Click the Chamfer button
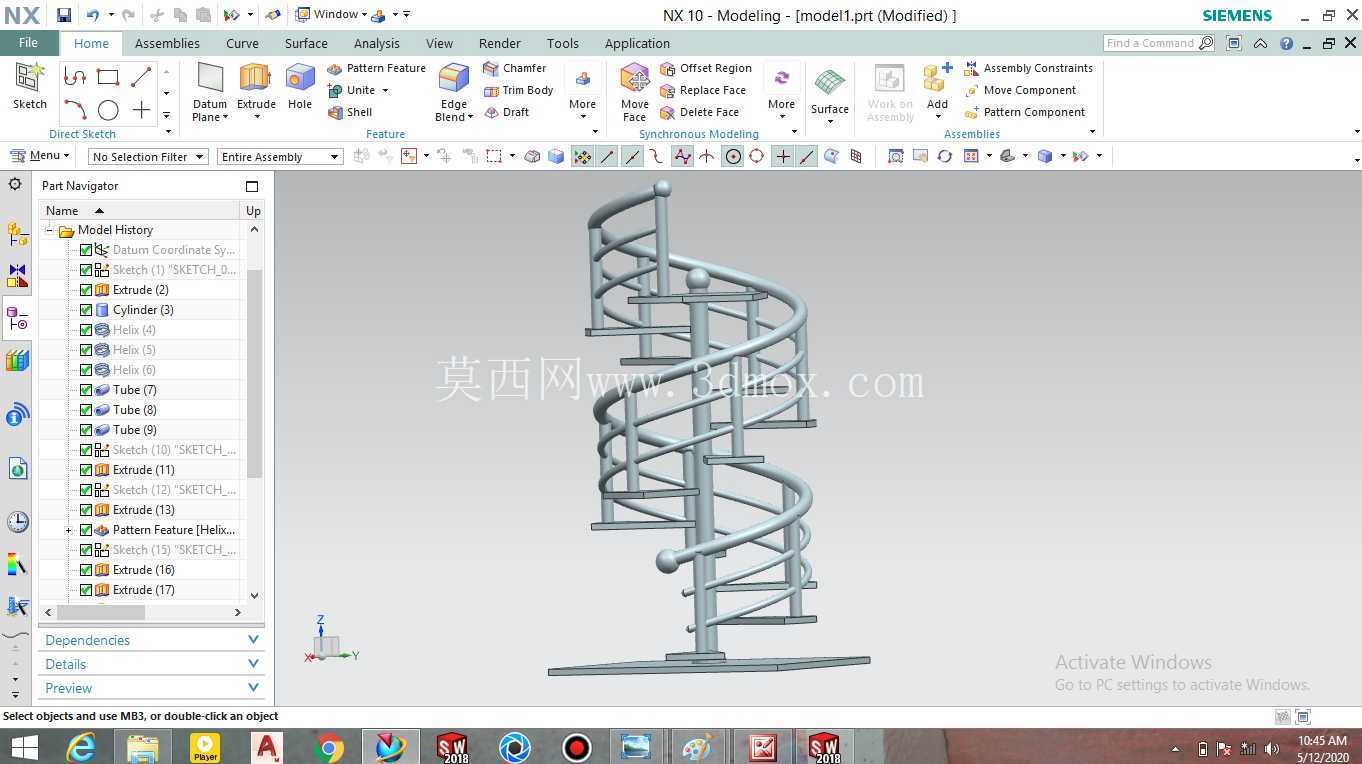Screen dimensions: 1362x764 tap(514, 68)
